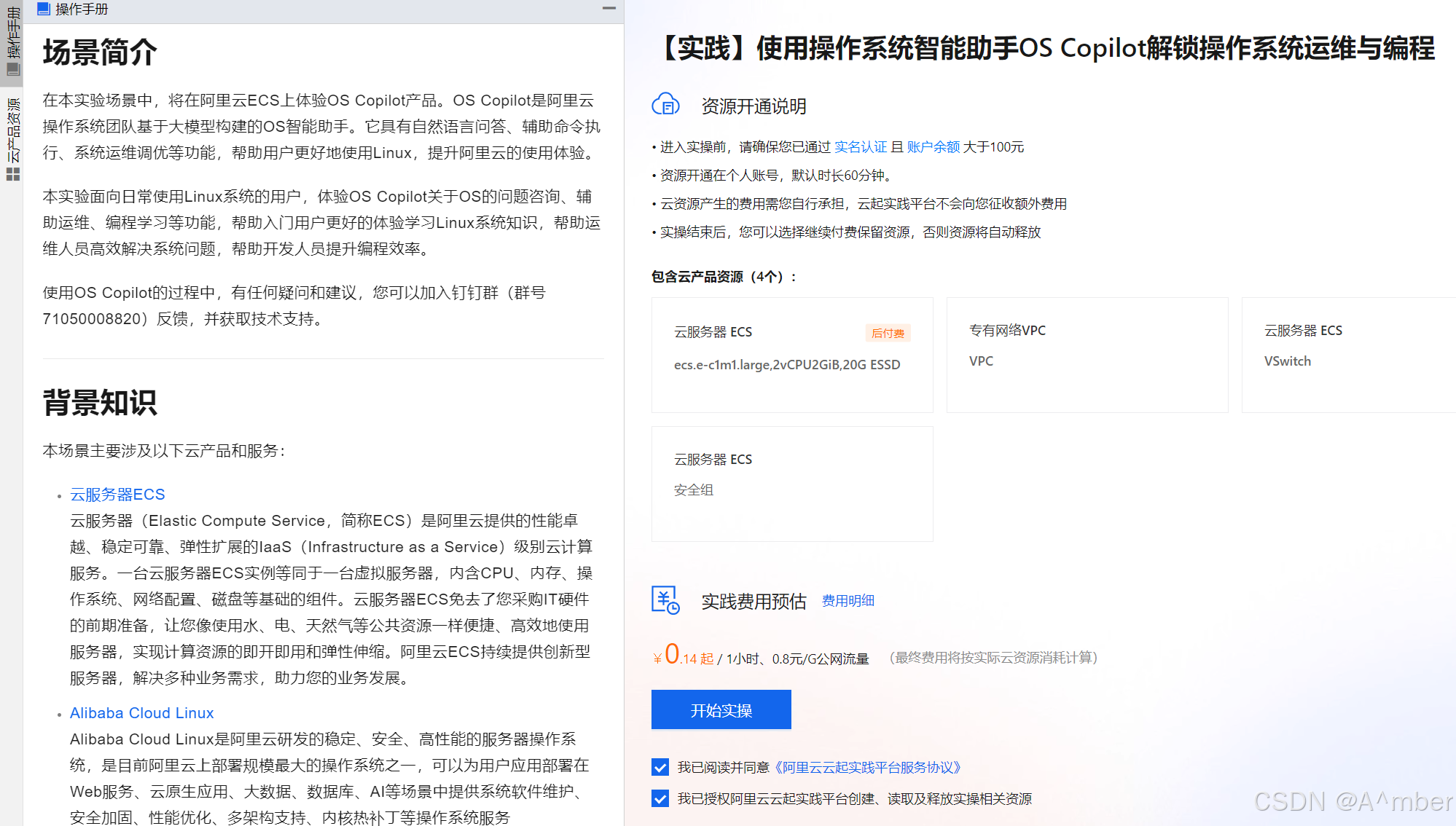Open the 账户余额 link

pos(933,147)
